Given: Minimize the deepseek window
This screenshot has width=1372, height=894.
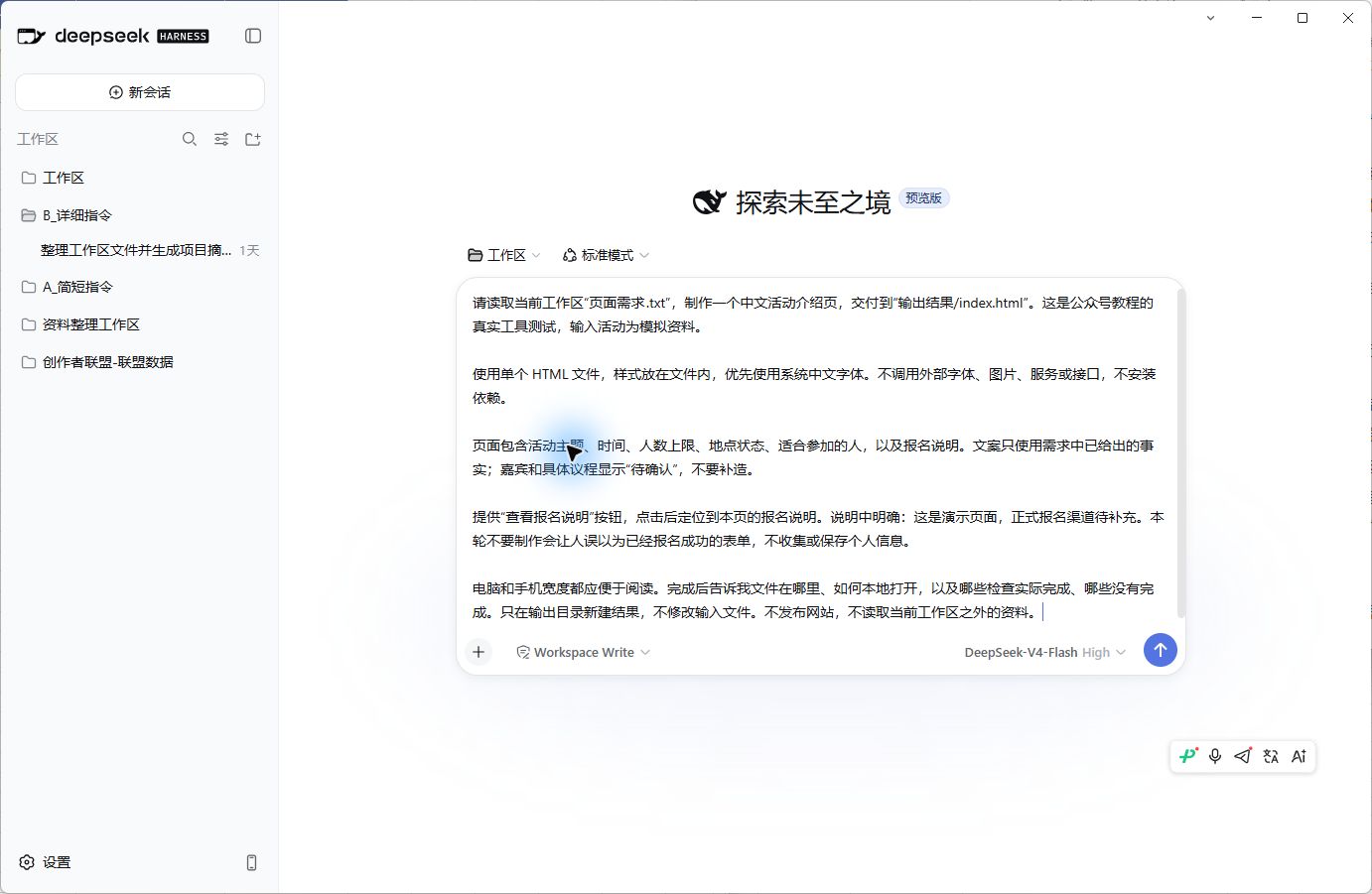Looking at the screenshot, I should pyautogui.click(x=1257, y=18).
